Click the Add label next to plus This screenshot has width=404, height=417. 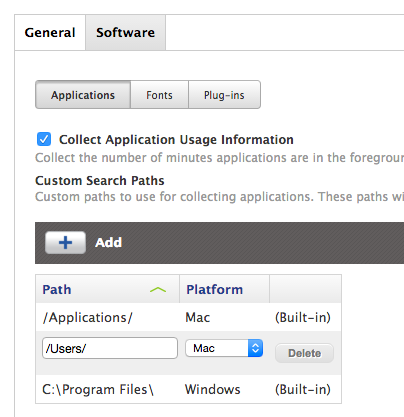point(109,243)
